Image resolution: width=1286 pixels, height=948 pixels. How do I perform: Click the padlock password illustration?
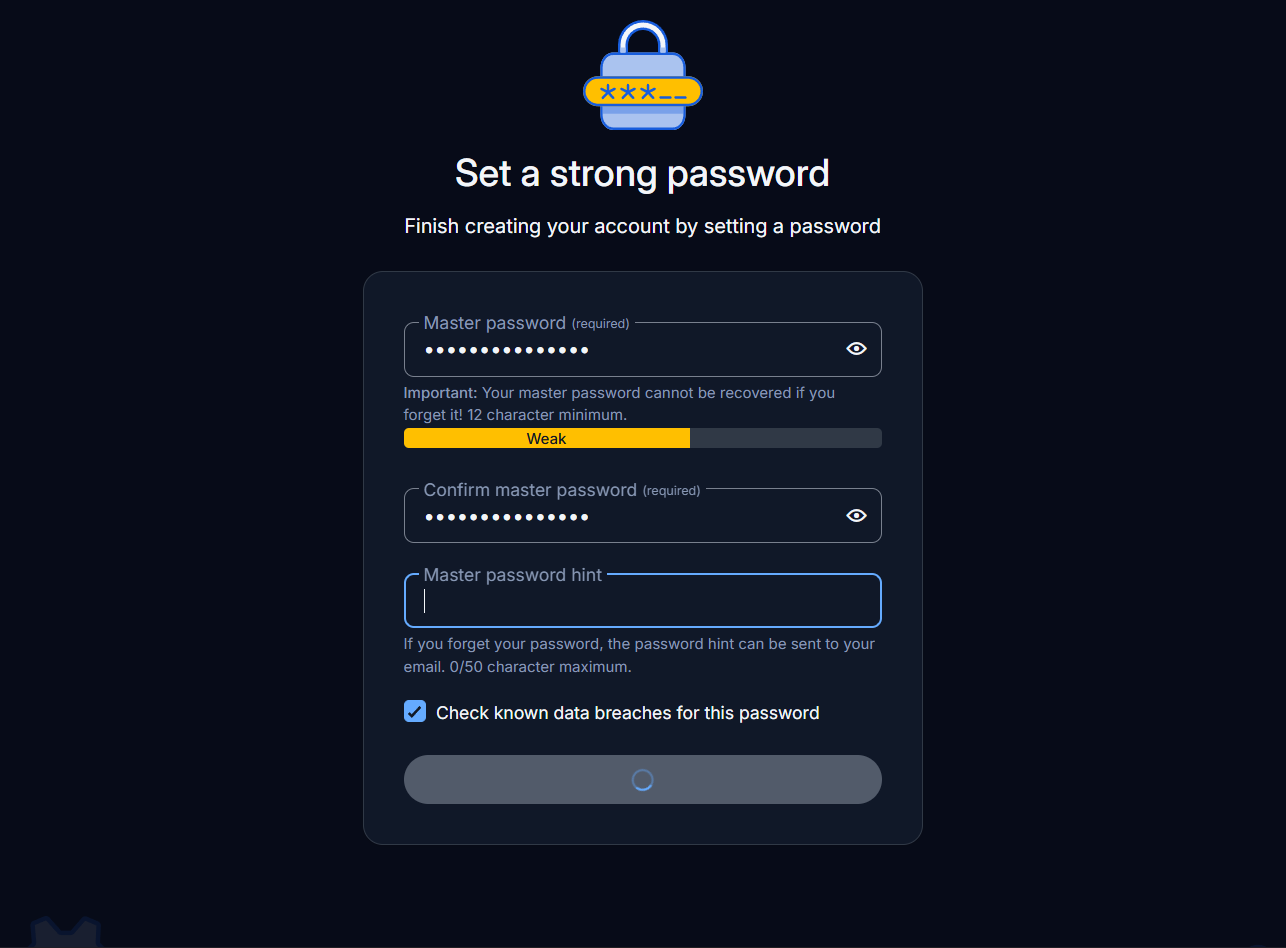click(x=643, y=78)
